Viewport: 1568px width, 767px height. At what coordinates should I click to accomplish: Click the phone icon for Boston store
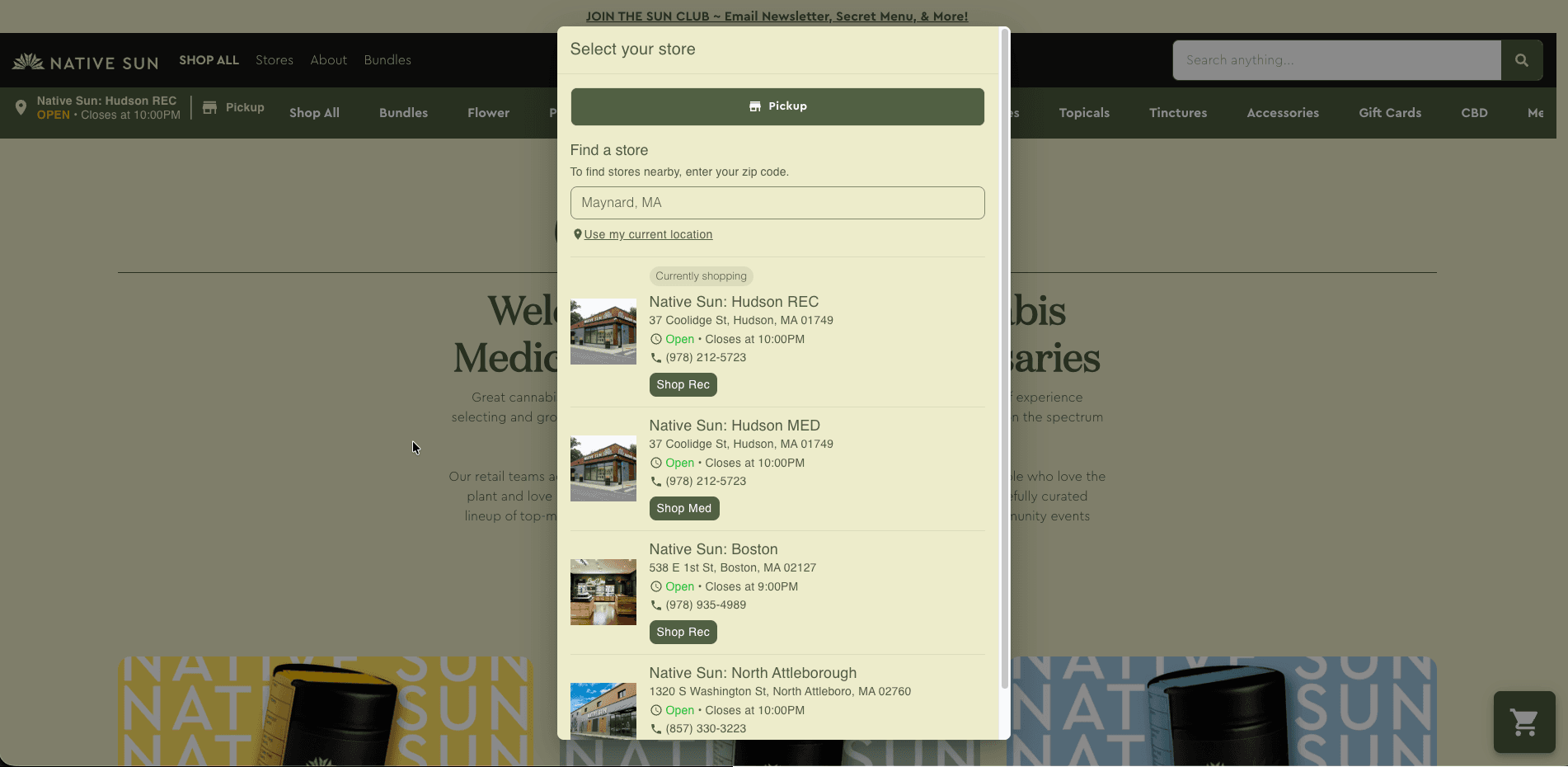[x=656, y=605]
